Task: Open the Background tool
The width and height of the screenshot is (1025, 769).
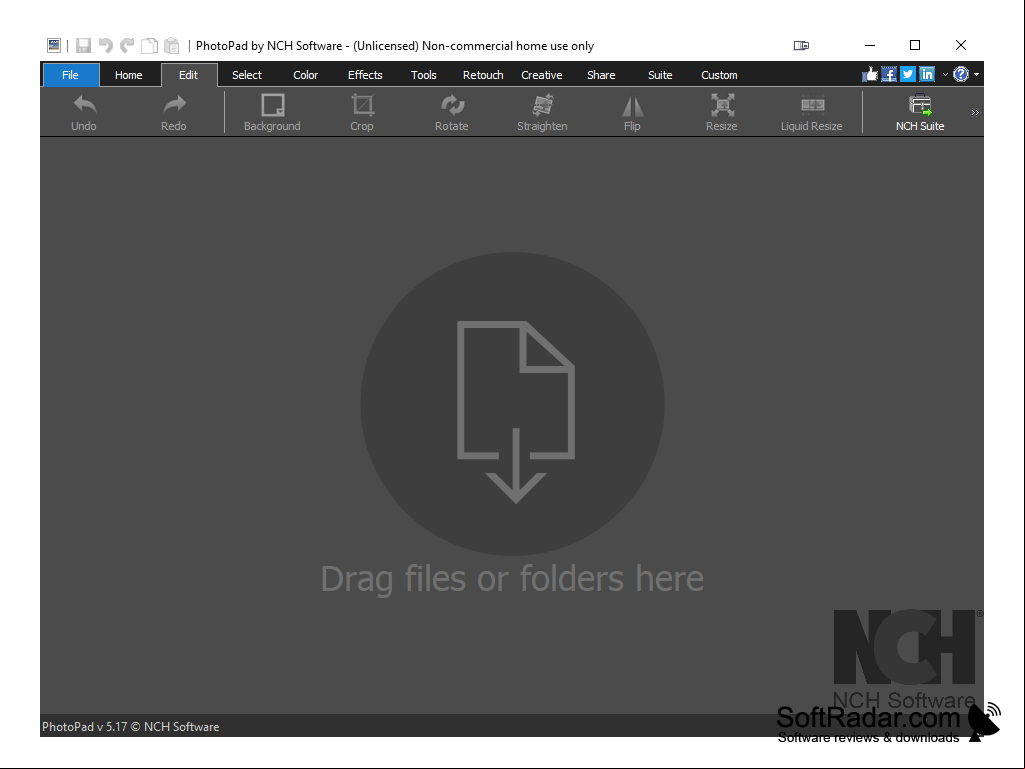Action: tap(272, 112)
